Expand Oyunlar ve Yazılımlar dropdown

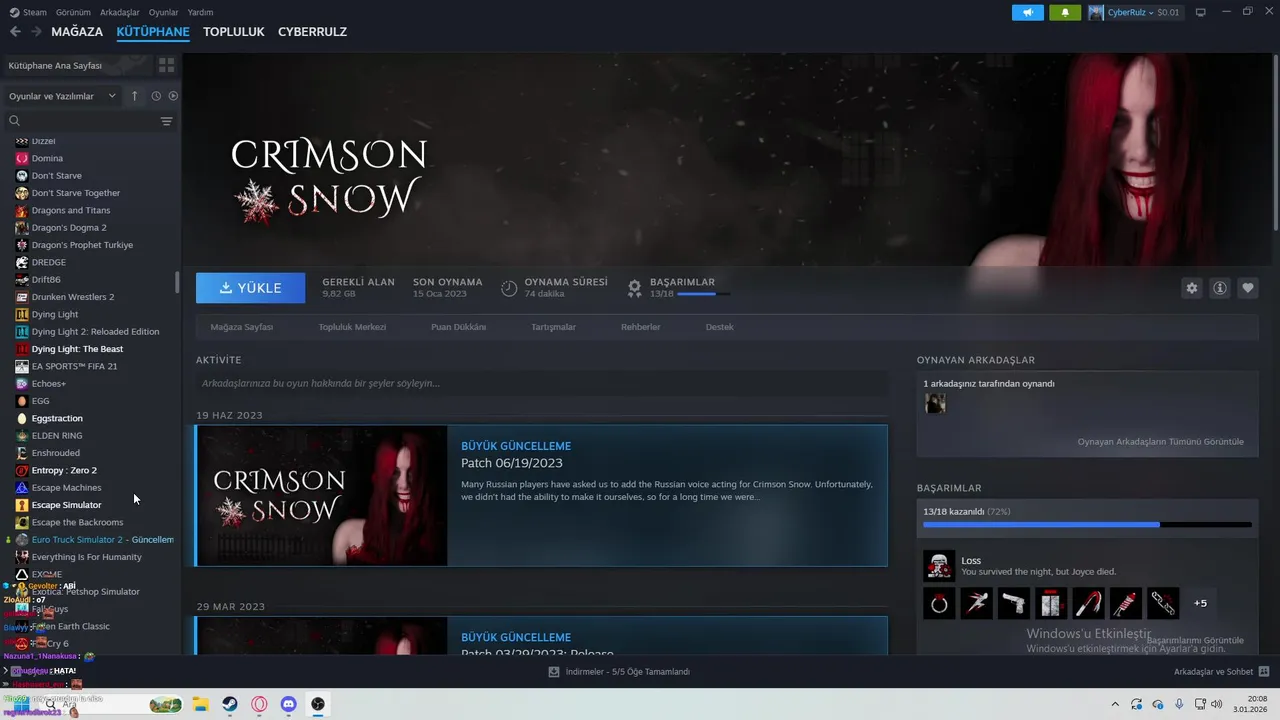[62, 96]
